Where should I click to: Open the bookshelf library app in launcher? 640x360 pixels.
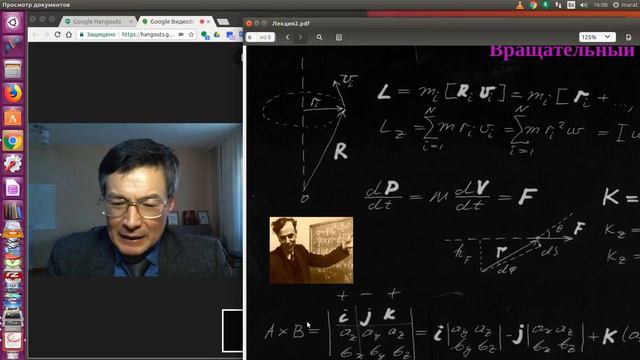pos(13,212)
